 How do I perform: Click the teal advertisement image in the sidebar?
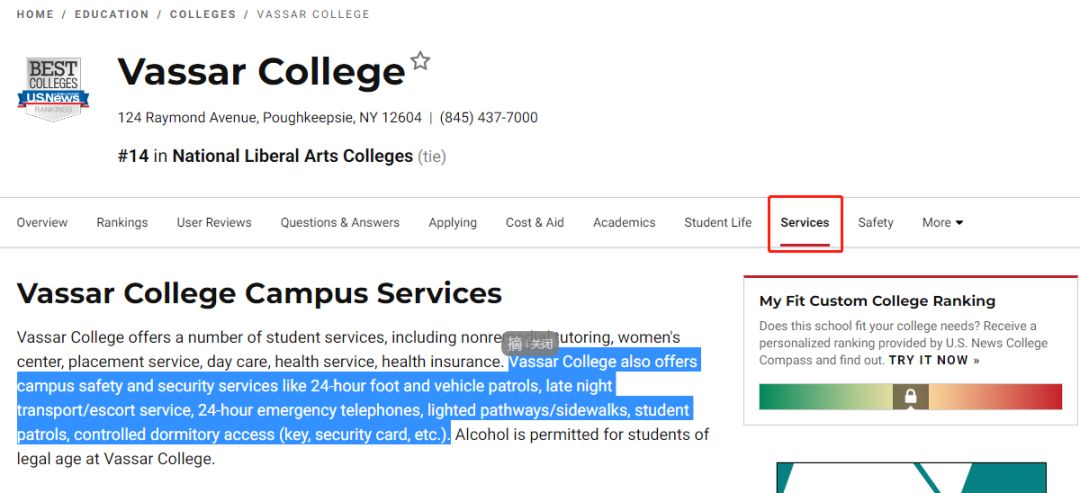click(x=911, y=477)
